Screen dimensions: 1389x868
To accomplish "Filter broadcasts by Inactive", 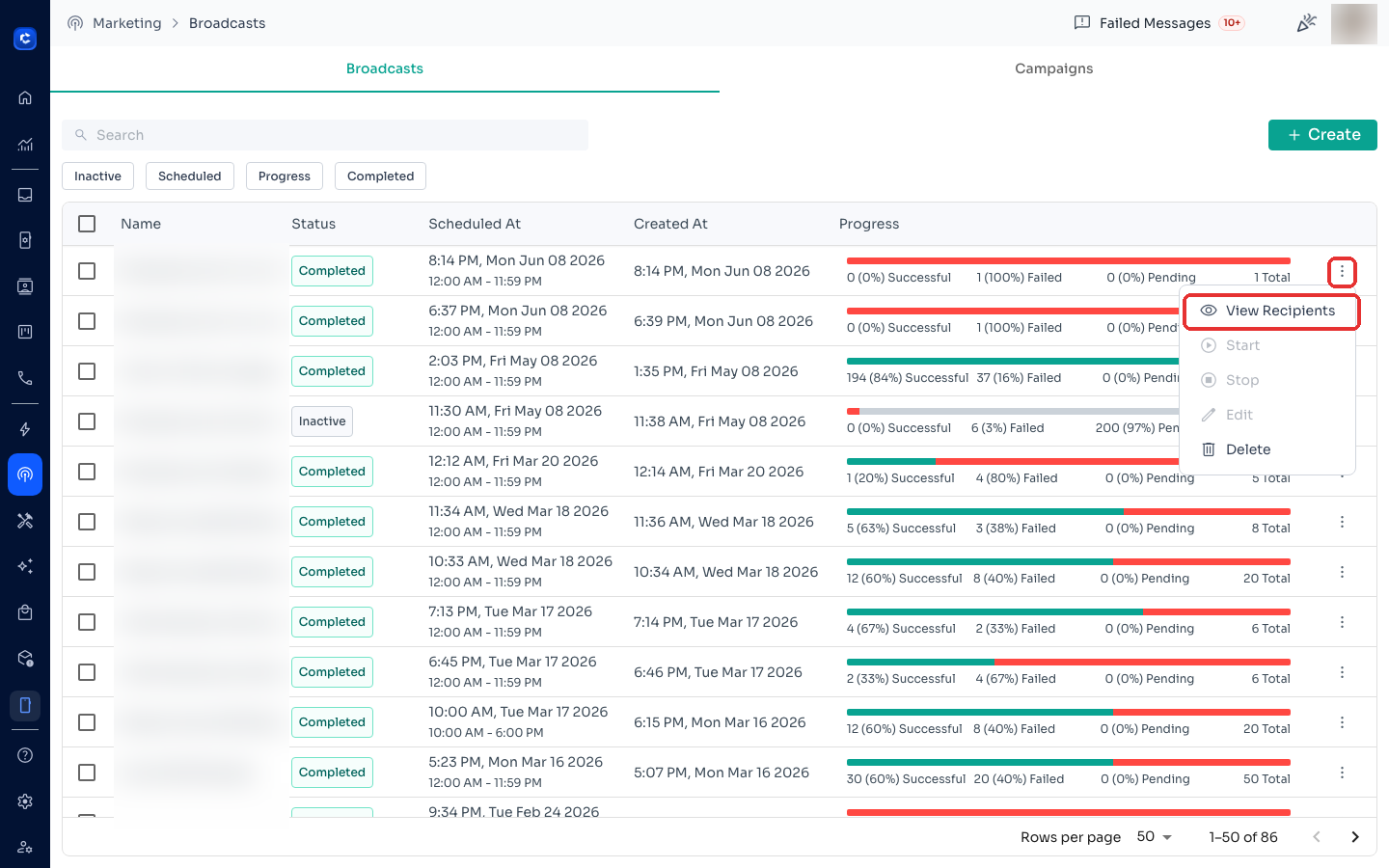I will (x=97, y=176).
